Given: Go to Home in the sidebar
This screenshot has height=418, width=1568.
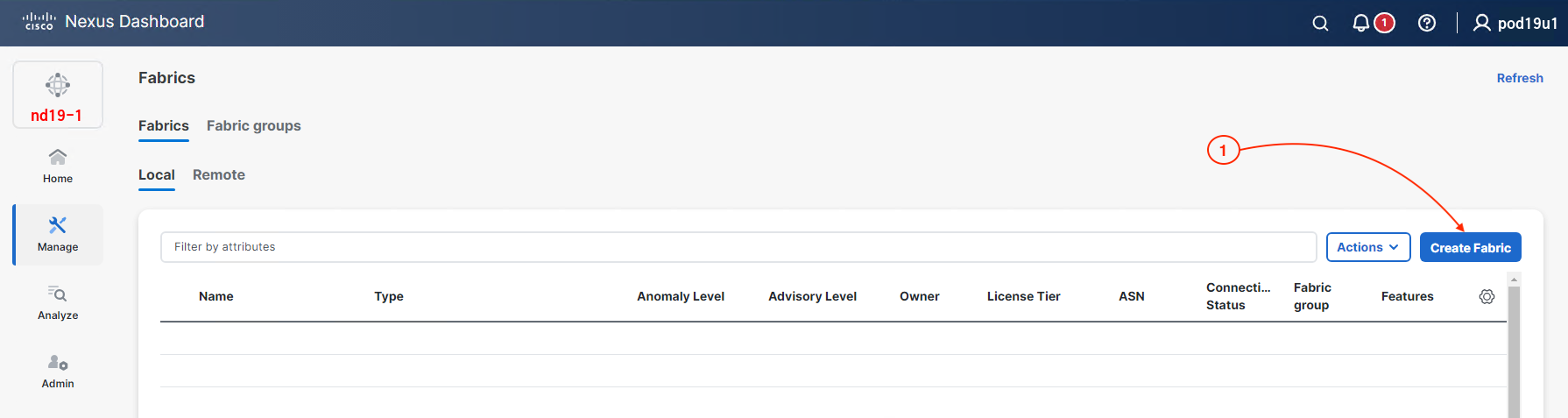Looking at the screenshot, I should 58,165.
